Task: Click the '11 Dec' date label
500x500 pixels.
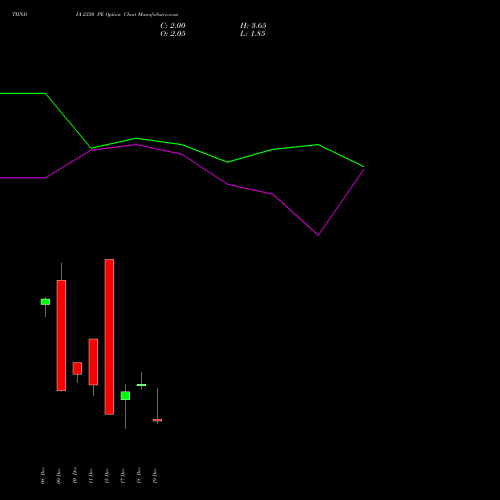Action: click(91, 475)
